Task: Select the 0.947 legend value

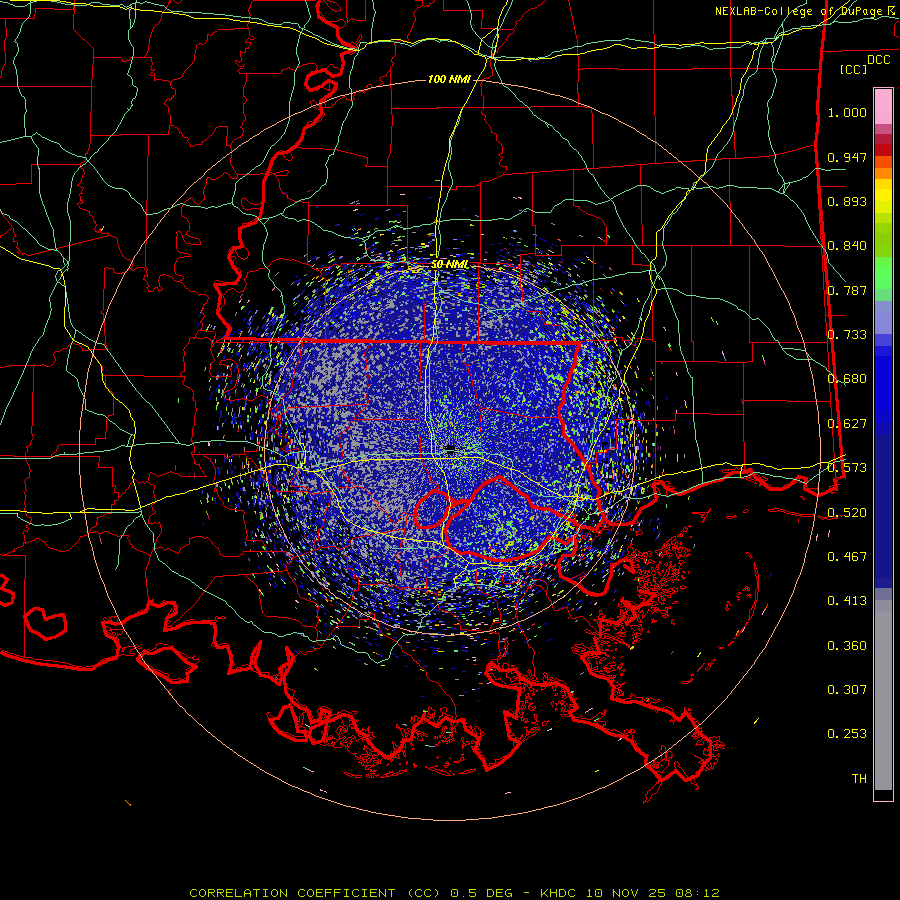Action: coord(847,157)
